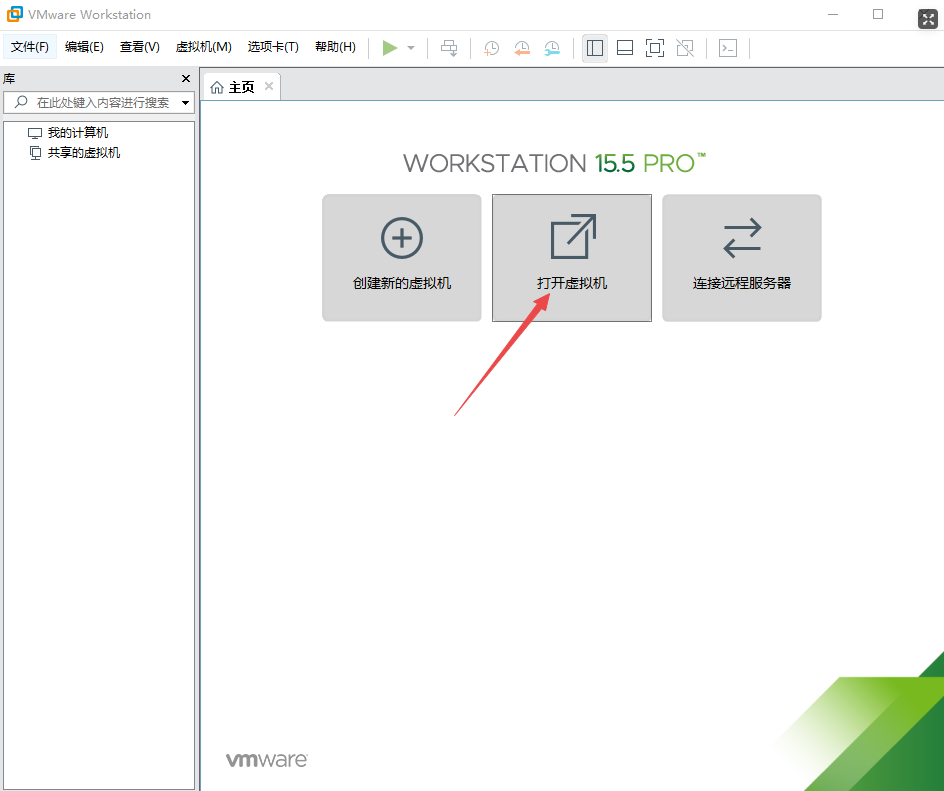Switch to the 主页 tab
Viewport: 944px width, 791px height.
tap(241, 87)
